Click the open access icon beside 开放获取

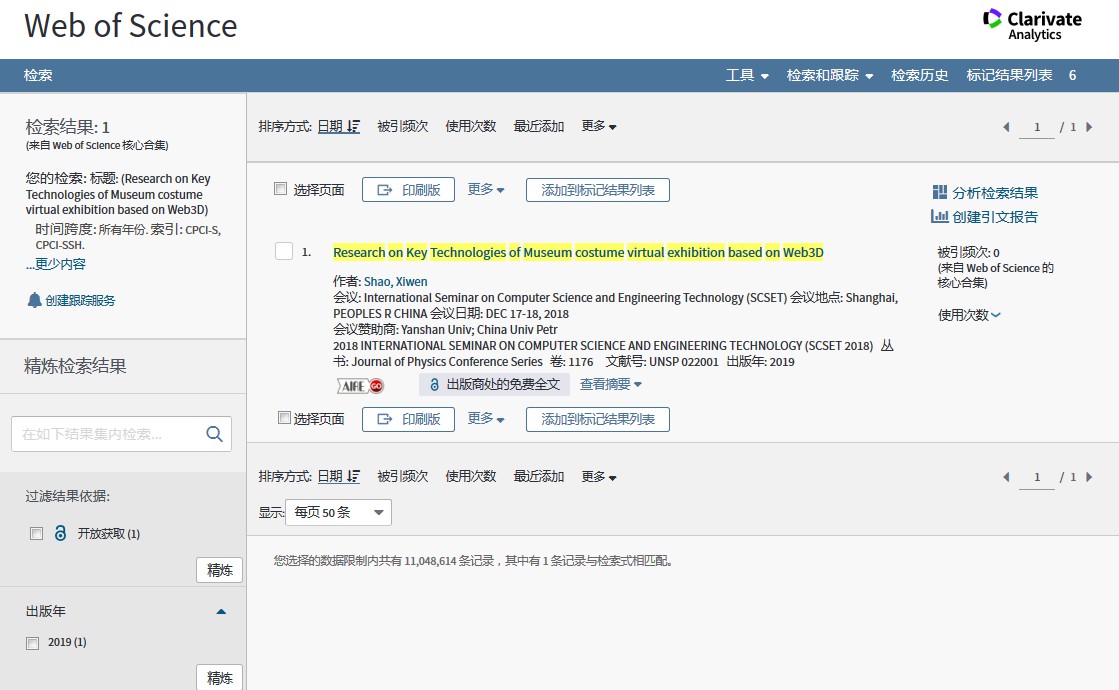pos(61,533)
